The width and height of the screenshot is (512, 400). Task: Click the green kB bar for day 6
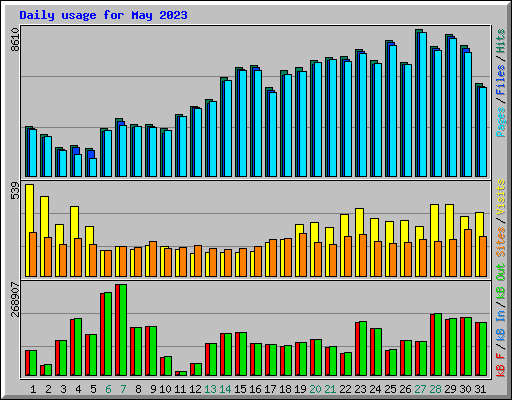(x=108, y=334)
